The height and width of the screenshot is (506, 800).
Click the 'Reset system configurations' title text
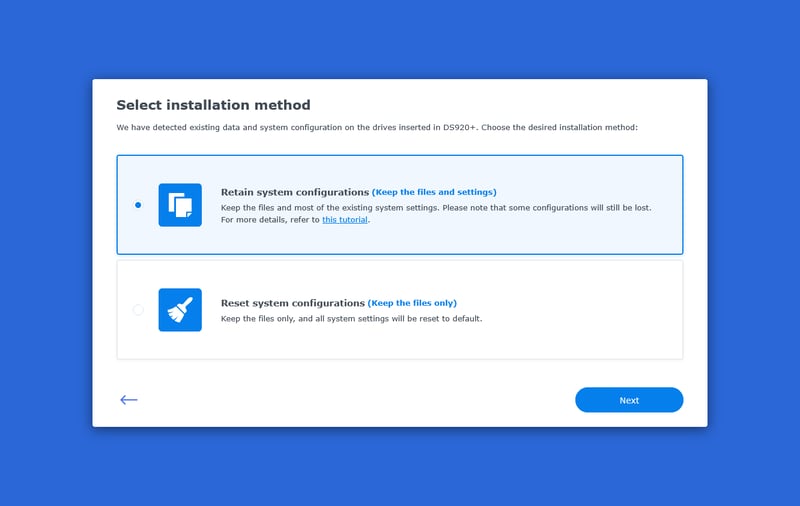tap(292, 302)
